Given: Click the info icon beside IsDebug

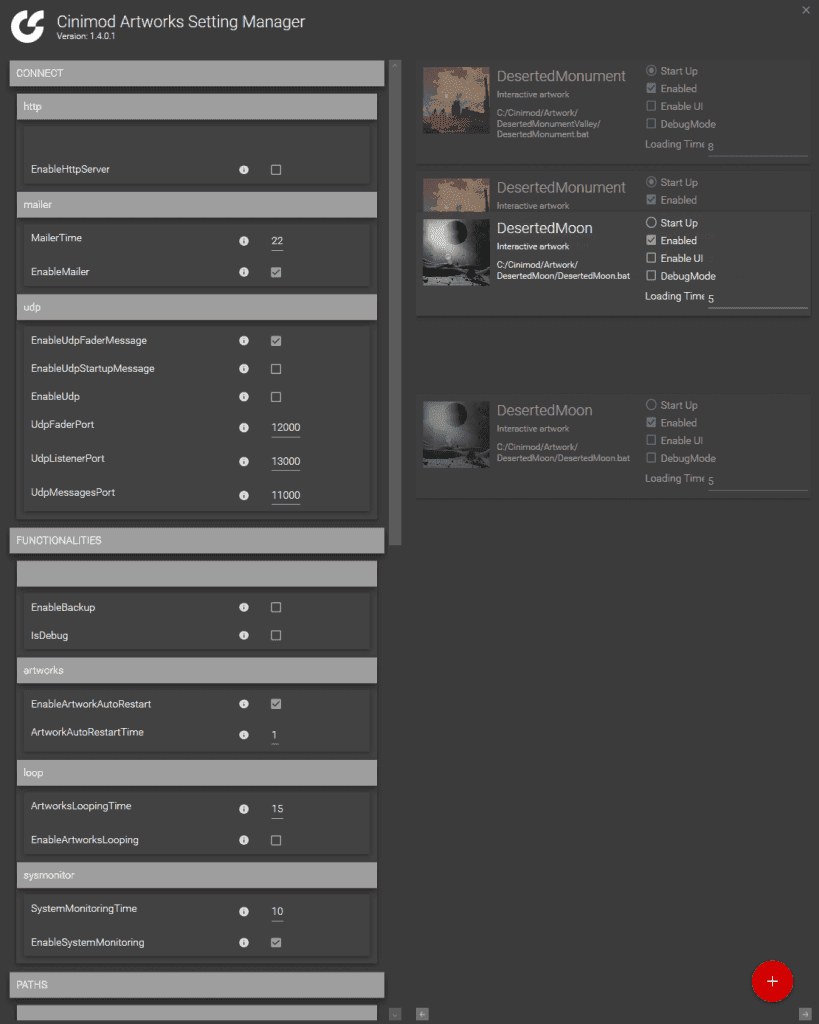Looking at the screenshot, I should pos(244,635).
